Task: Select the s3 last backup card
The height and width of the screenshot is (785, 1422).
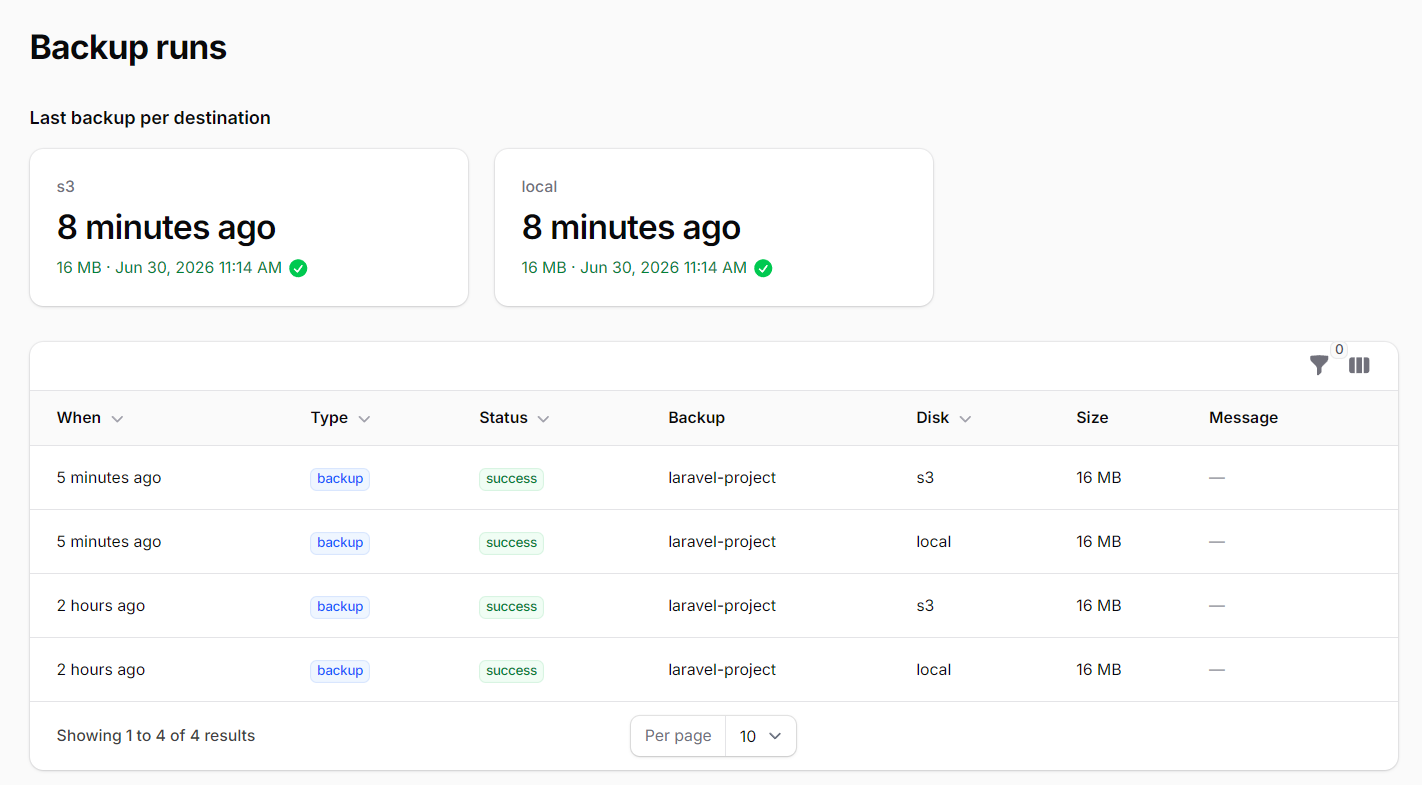Action: coord(249,227)
